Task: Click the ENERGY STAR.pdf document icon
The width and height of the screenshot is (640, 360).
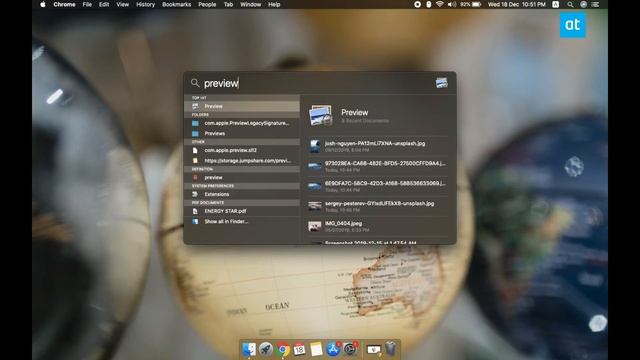Action: [195, 211]
